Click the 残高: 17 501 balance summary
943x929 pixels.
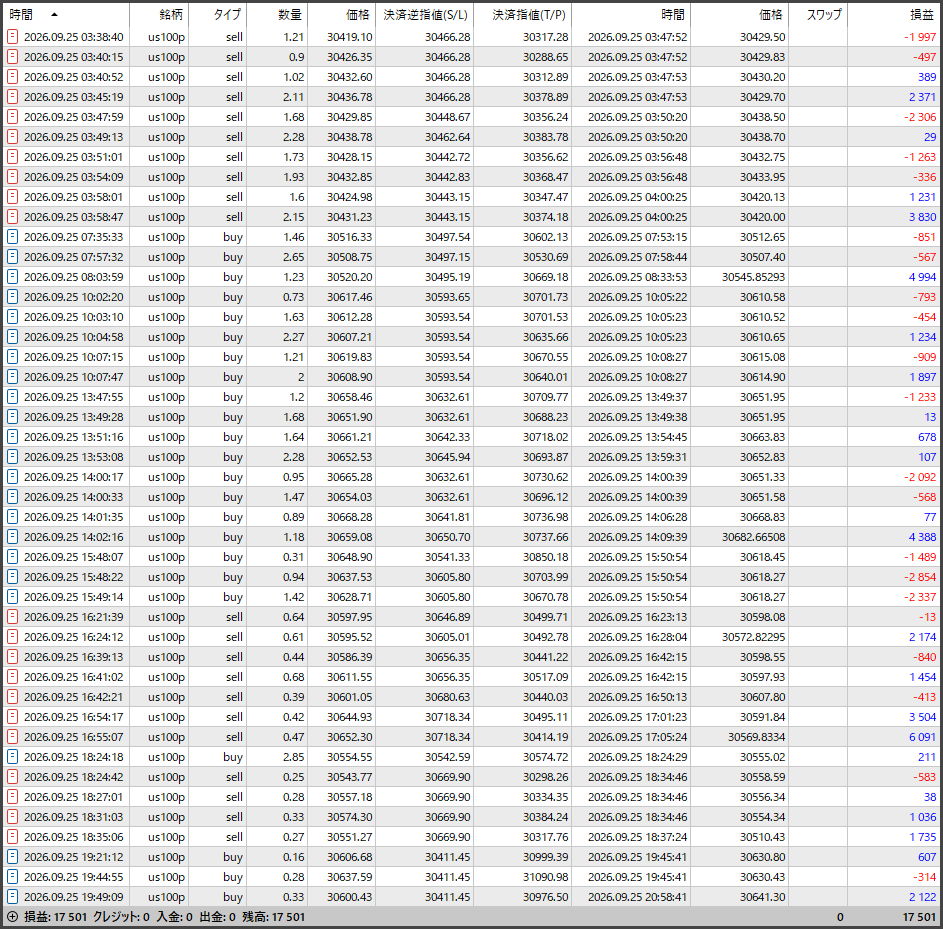tap(274, 917)
